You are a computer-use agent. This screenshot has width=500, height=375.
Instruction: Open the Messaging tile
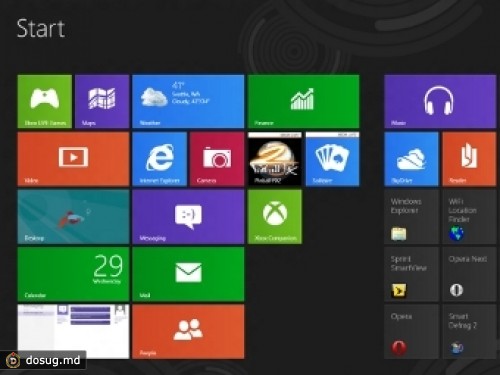[x=188, y=217]
